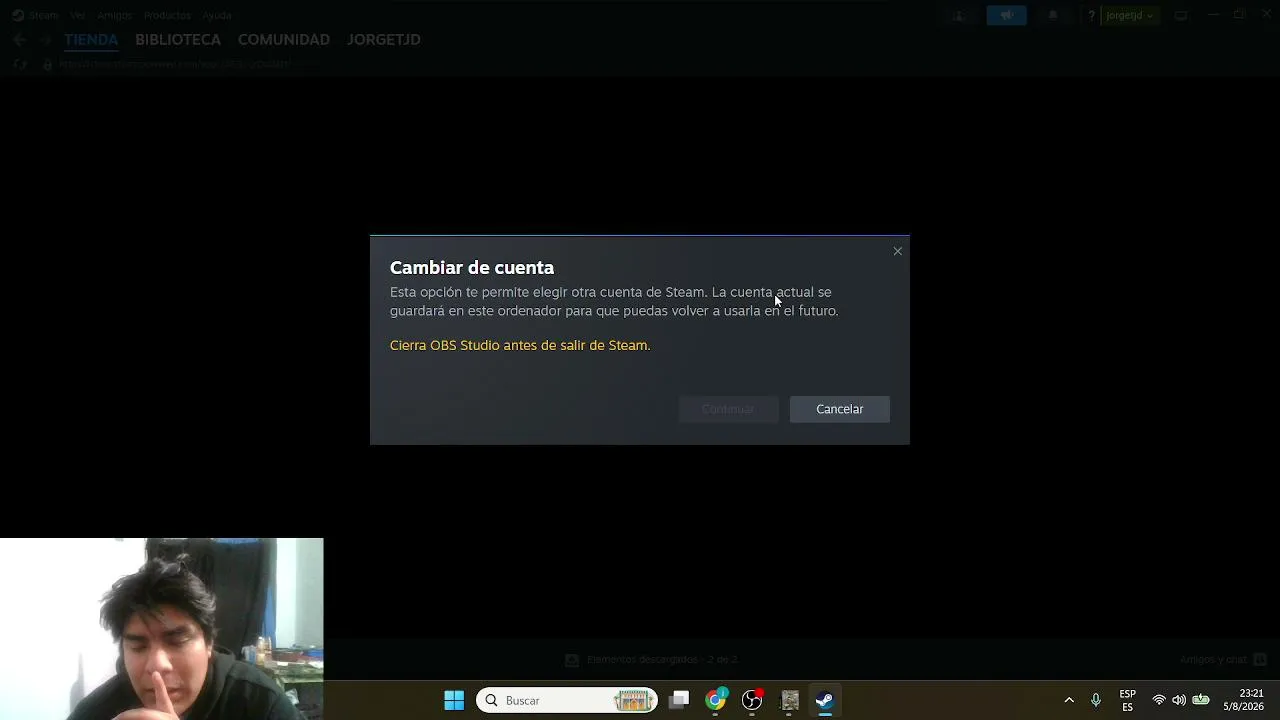Screen dimensions: 1280x720
Task: Open Task View on the taskbar
Action: pos(679,700)
